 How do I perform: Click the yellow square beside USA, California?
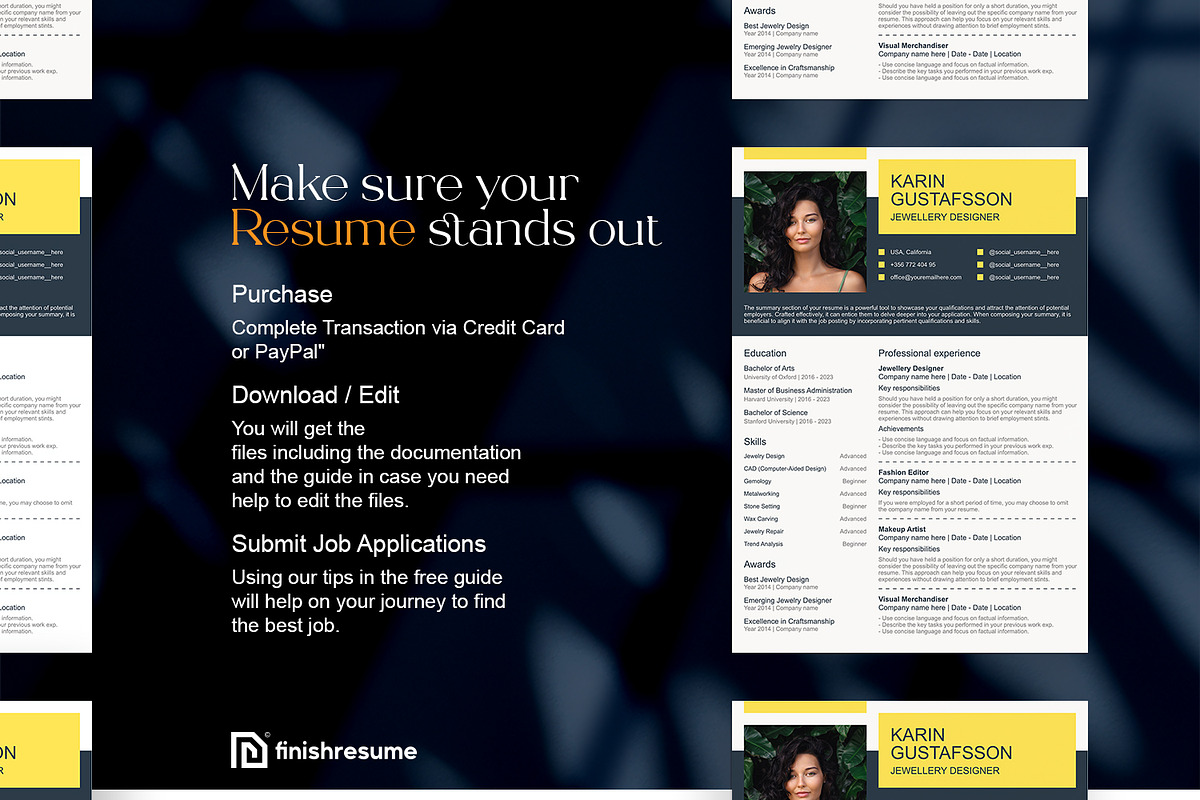[882, 252]
